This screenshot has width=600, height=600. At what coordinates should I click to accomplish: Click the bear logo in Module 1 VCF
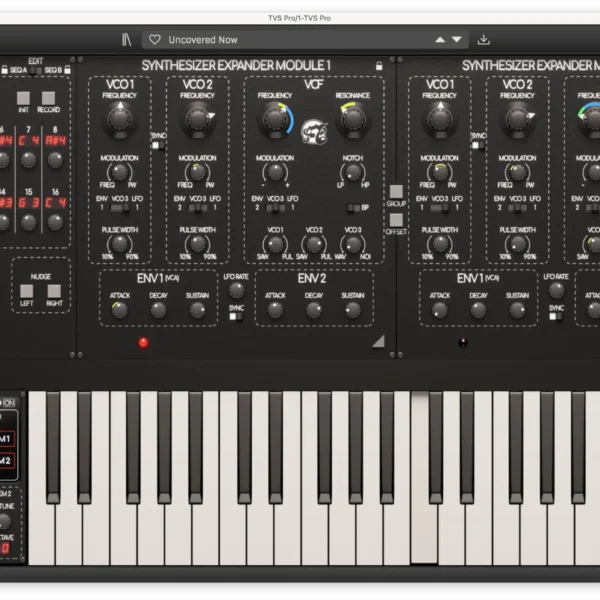(314, 132)
